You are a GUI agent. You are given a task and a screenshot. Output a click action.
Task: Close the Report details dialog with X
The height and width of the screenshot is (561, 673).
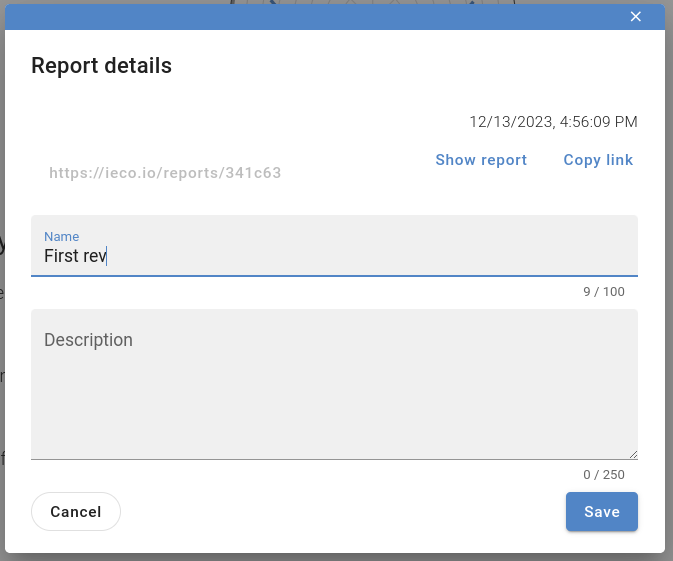coord(636,16)
